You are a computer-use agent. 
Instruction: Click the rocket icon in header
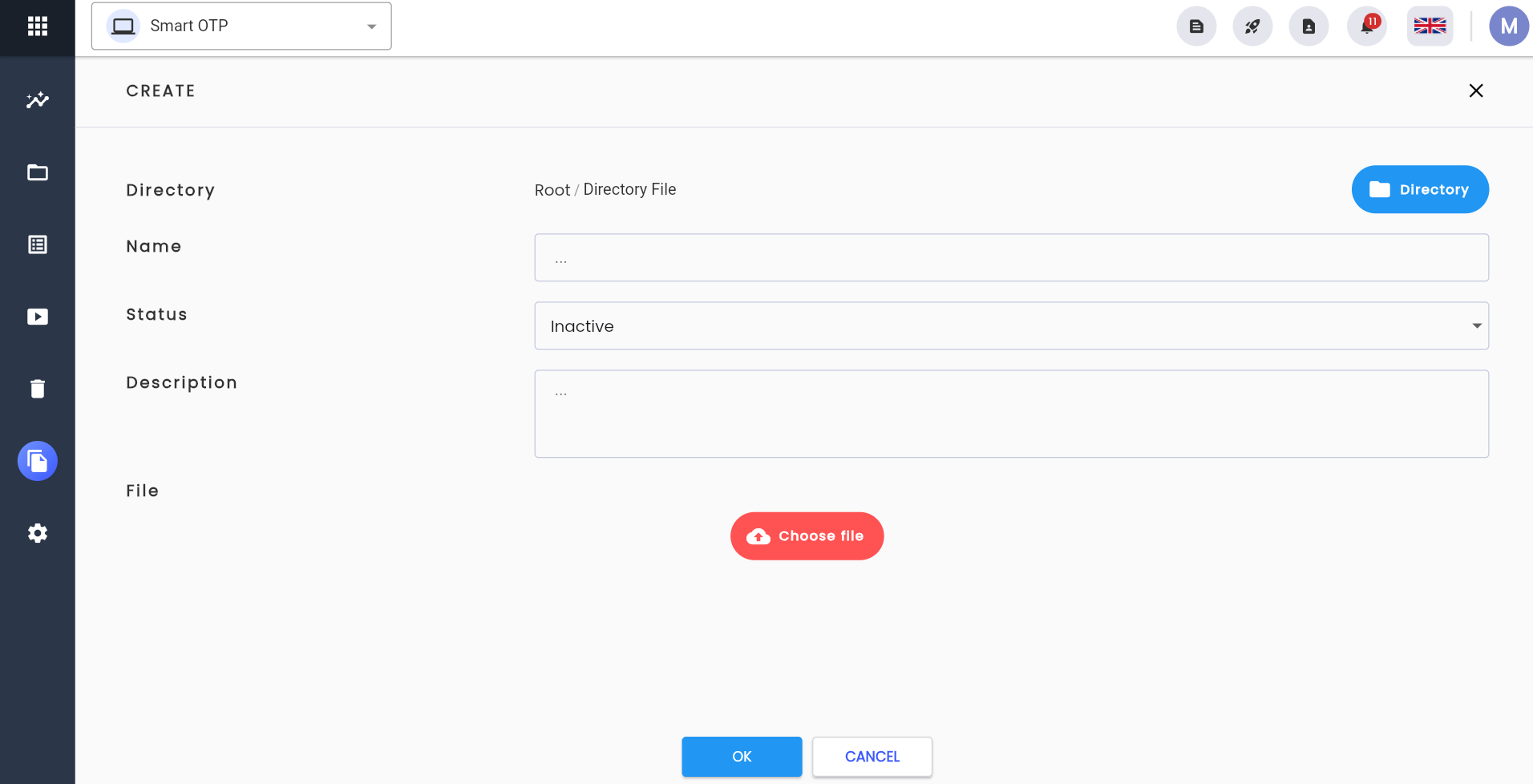[x=1252, y=26]
